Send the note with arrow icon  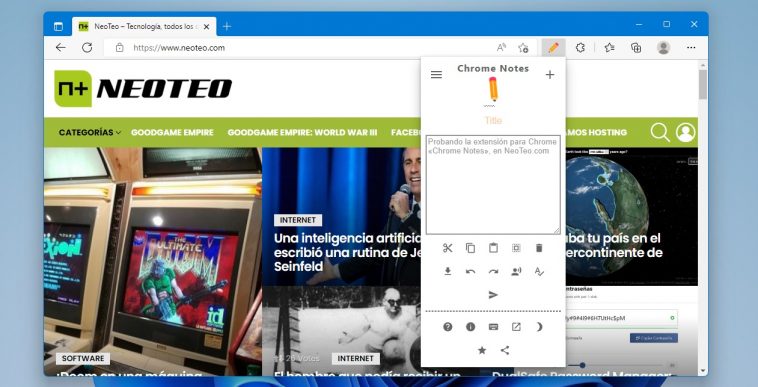tap(493, 295)
